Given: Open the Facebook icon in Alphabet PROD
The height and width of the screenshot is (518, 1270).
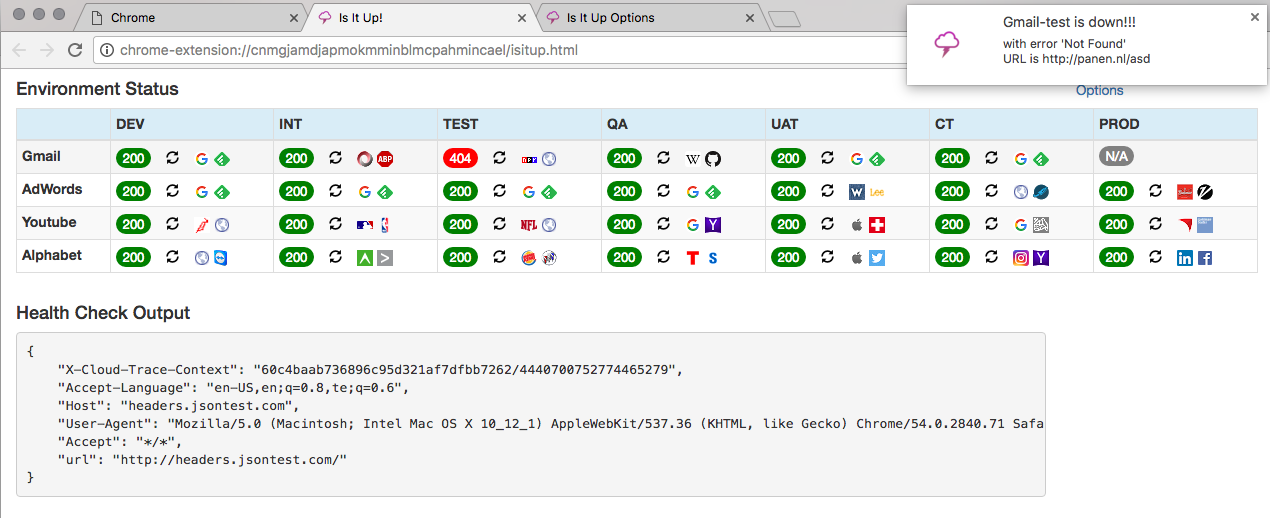Looking at the screenshot, I should tap(1205, 258).
